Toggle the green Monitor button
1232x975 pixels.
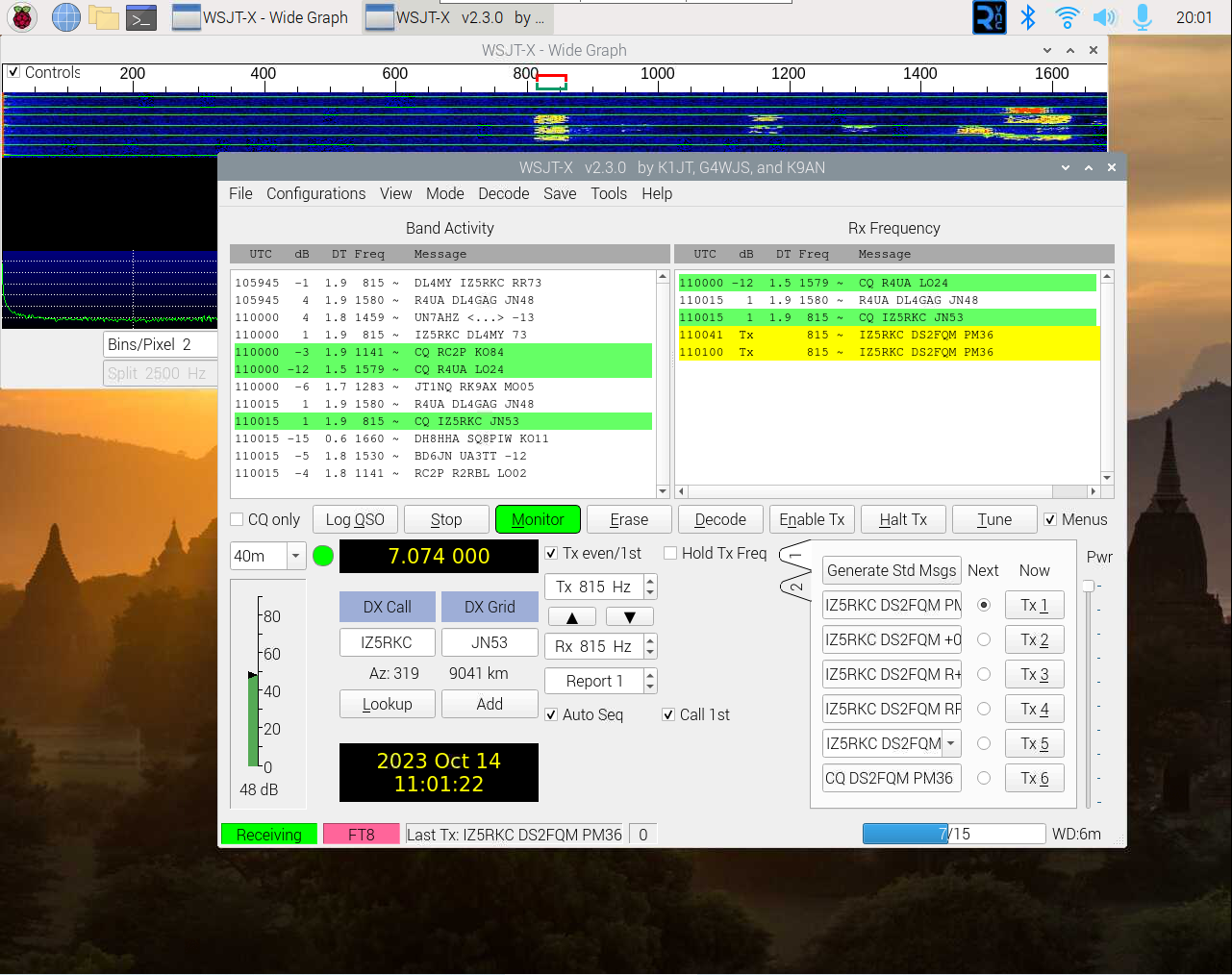click(x=538, y=519)
